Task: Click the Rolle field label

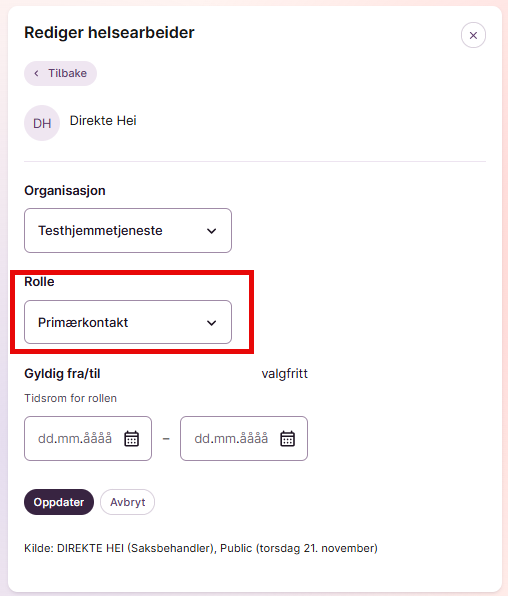Action: 39,282
